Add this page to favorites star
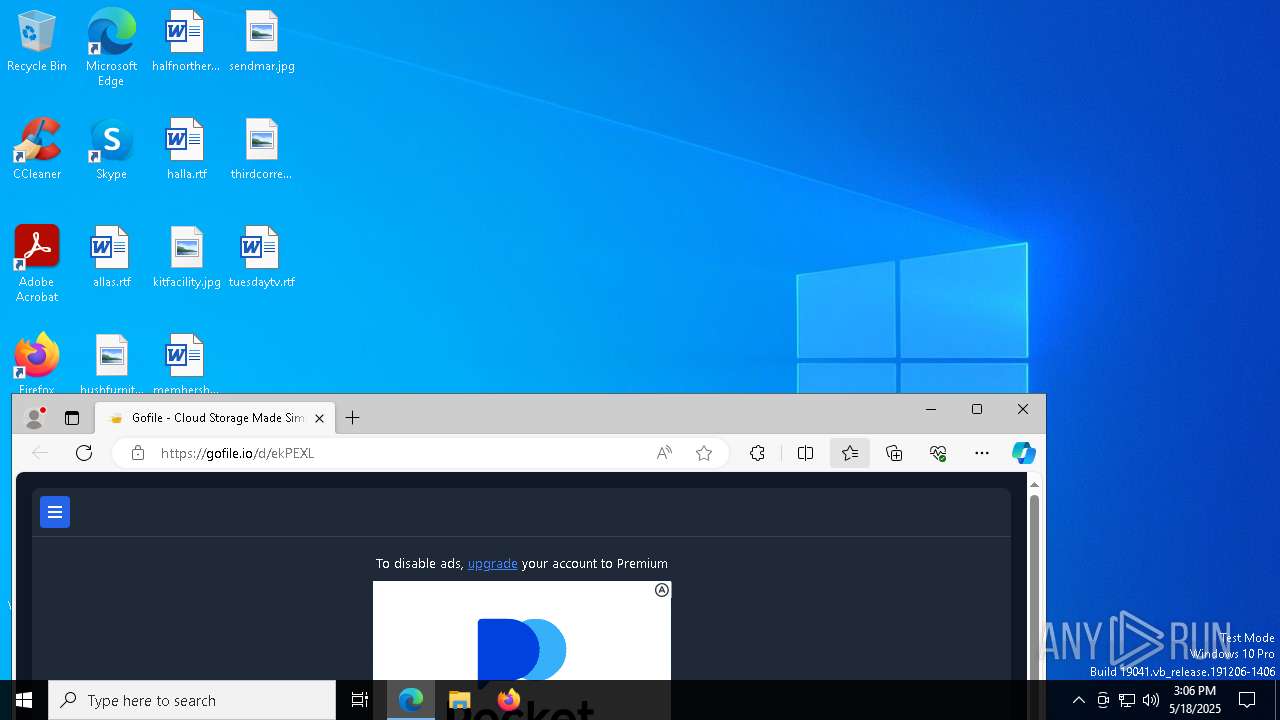Viewport: 1280px width, 720px height. pos(704,453)
